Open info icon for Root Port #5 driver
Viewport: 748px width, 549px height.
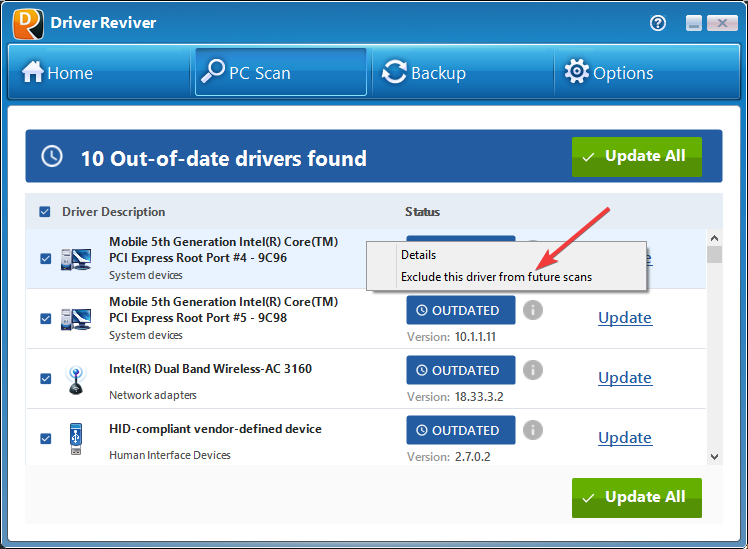pos(533,310)
